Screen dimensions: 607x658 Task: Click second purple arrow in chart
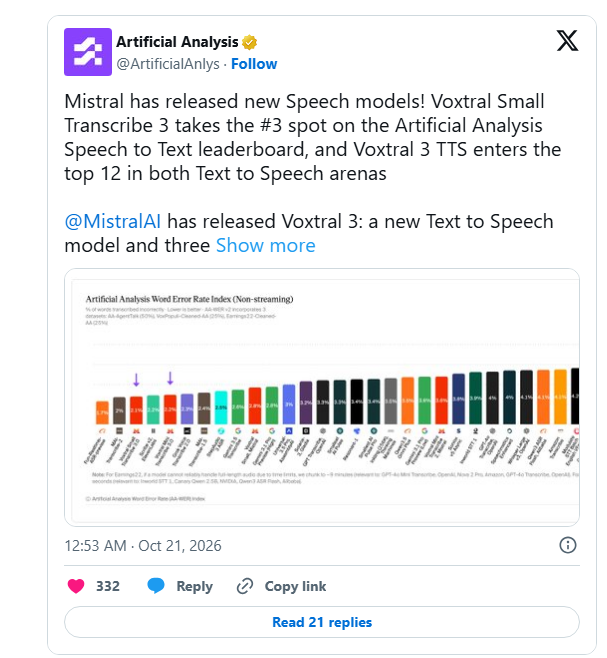[x=170, y=378]
